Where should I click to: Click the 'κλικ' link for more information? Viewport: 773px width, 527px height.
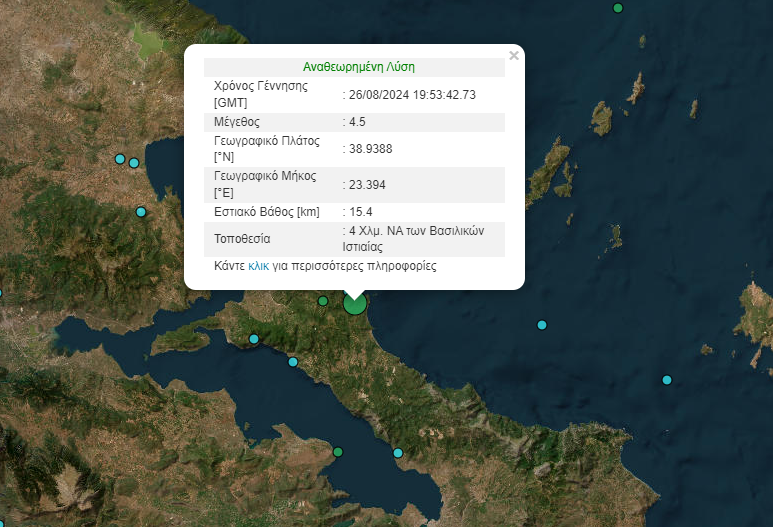pyautogui.click(x=259, y=267)
